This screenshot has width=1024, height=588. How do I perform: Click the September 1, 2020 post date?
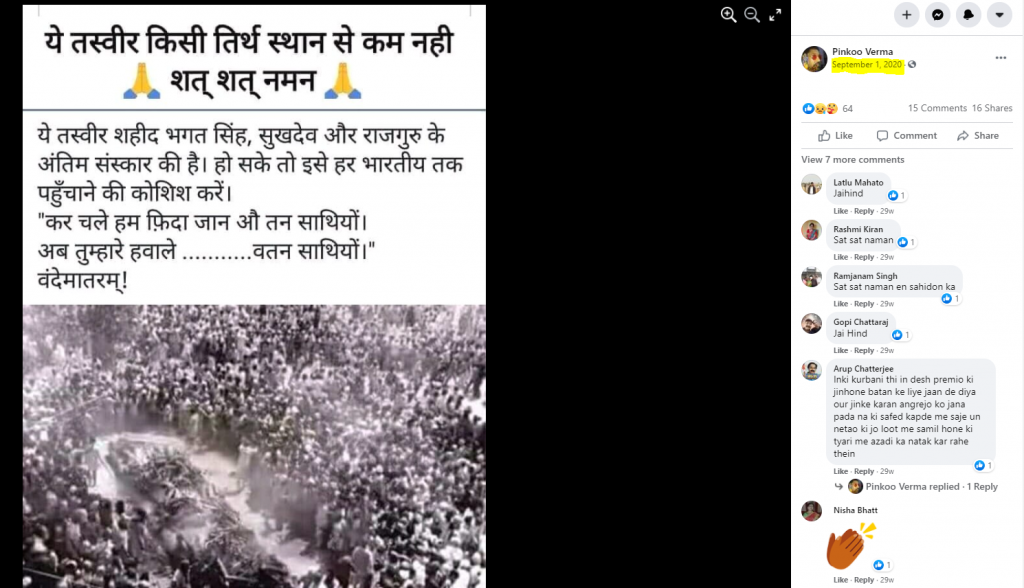(867, 64)
